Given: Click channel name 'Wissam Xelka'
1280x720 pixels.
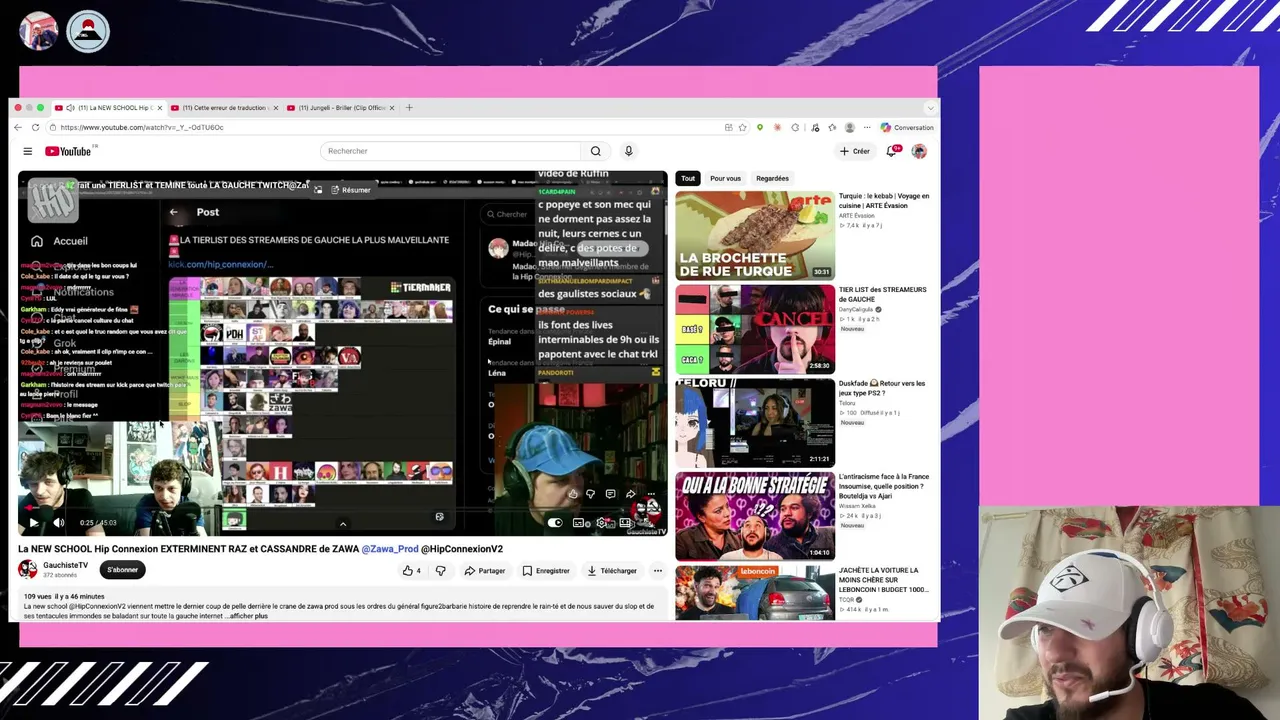Looking at the screenshot, I should [x=858, y=506].
